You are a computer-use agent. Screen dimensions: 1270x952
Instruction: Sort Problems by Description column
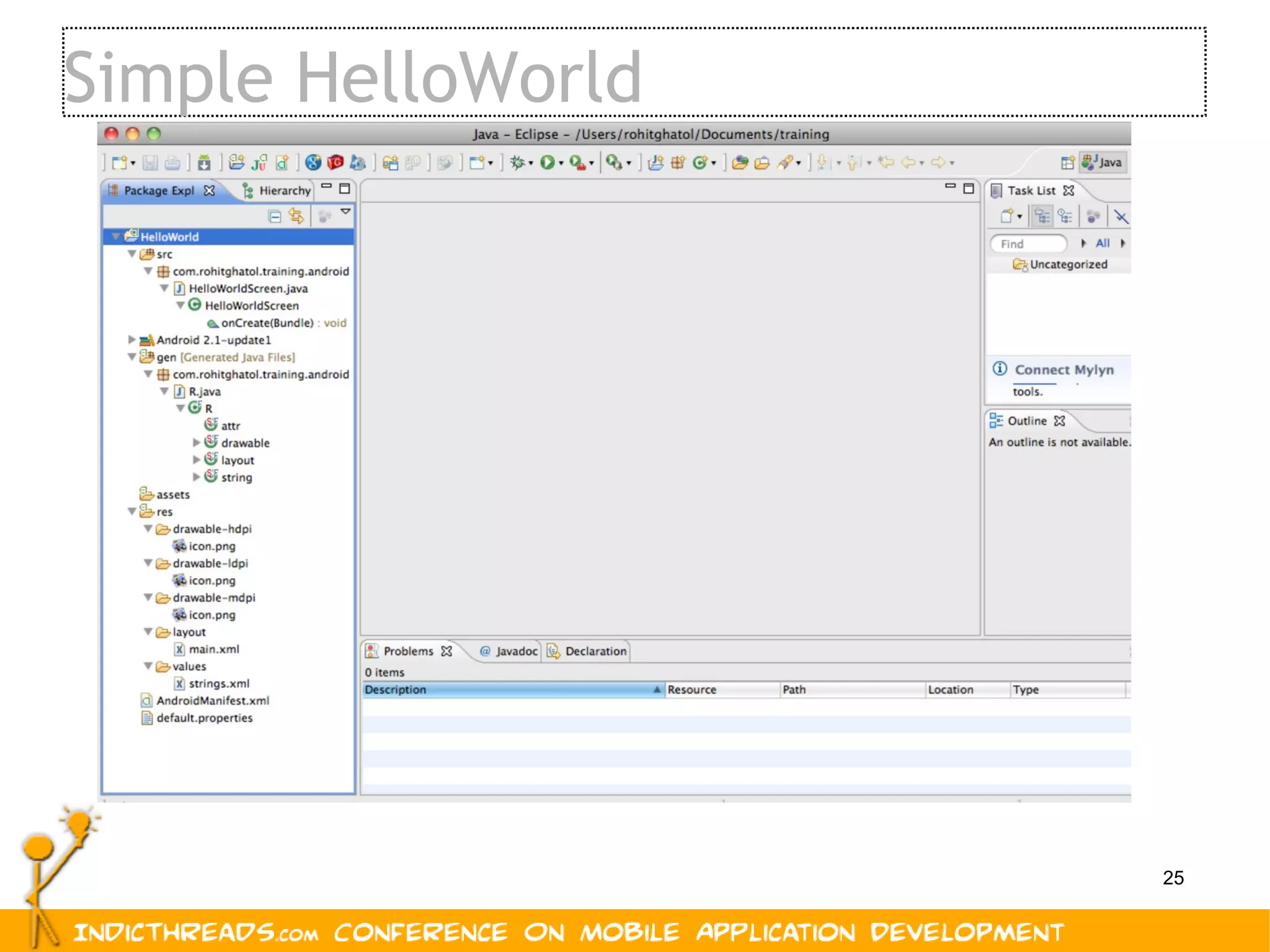pos(513,690)
